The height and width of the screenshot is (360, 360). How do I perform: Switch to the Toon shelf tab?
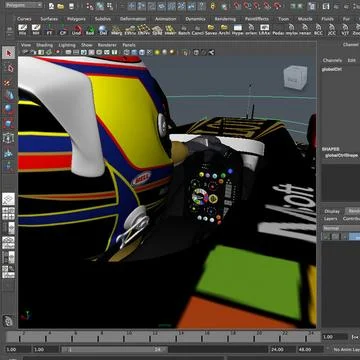coord(283,19)
